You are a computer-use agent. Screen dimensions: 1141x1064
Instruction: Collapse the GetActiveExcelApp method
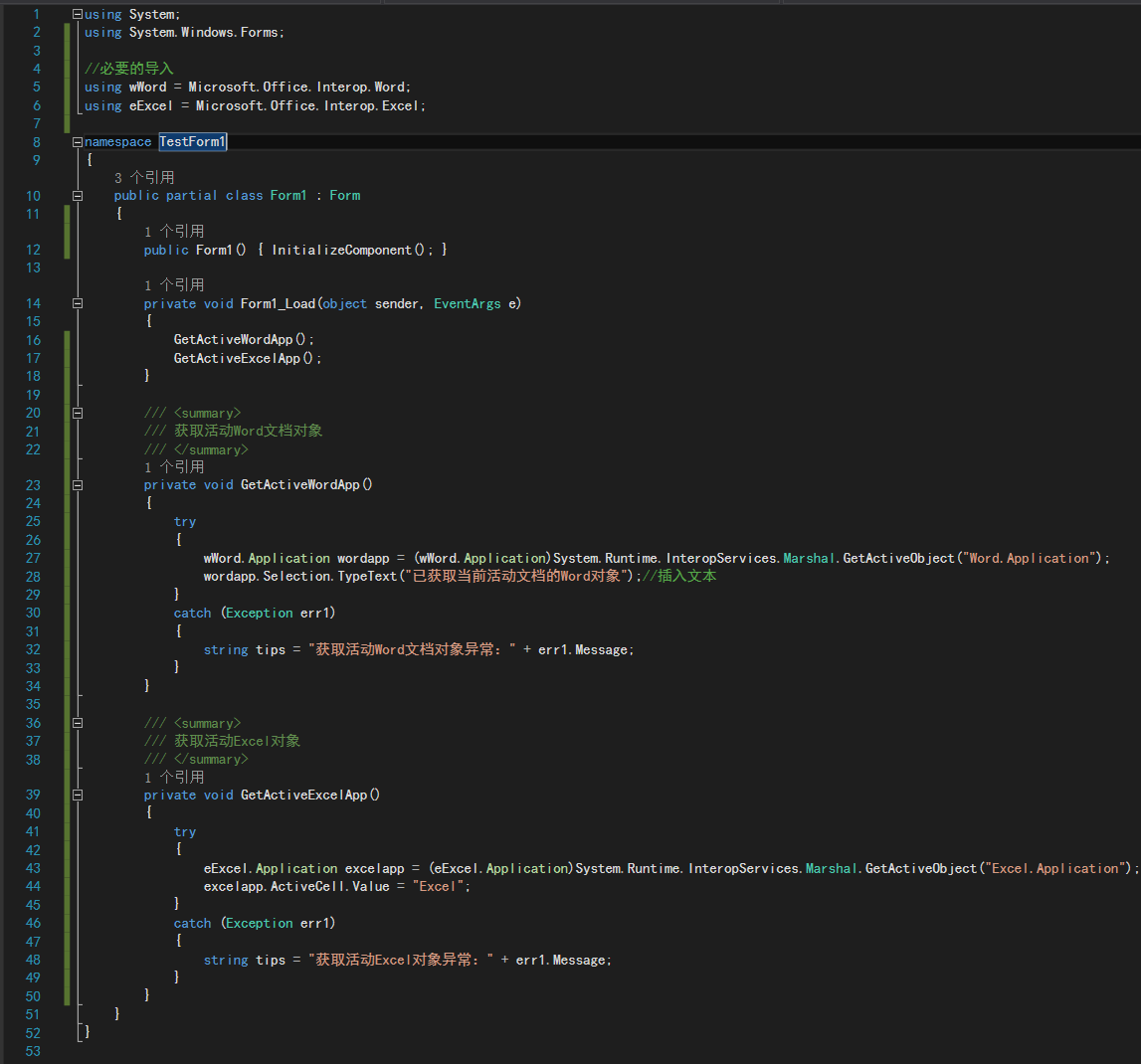click(77, 795)
